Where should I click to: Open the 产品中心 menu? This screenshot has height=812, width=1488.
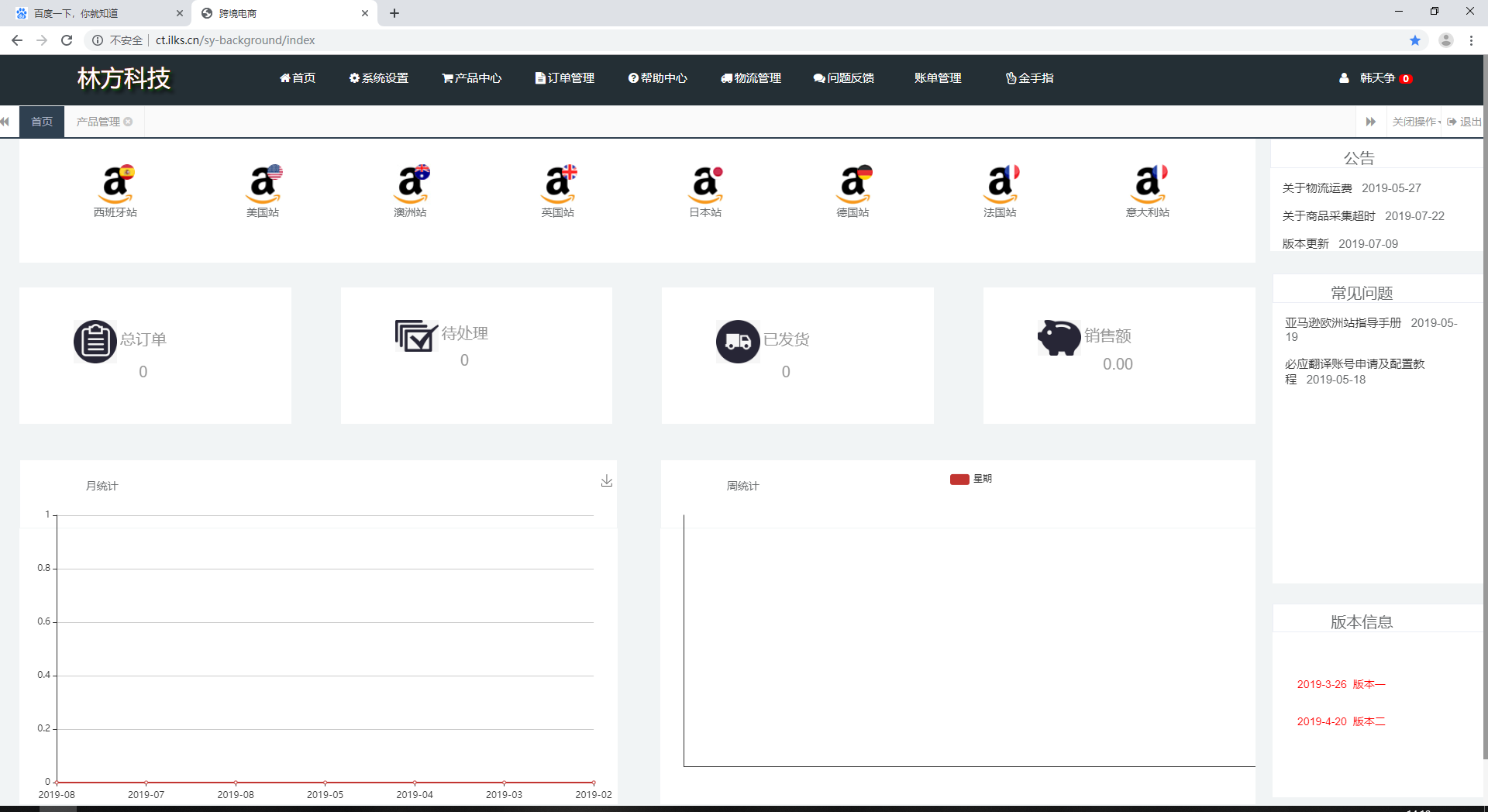472,78
